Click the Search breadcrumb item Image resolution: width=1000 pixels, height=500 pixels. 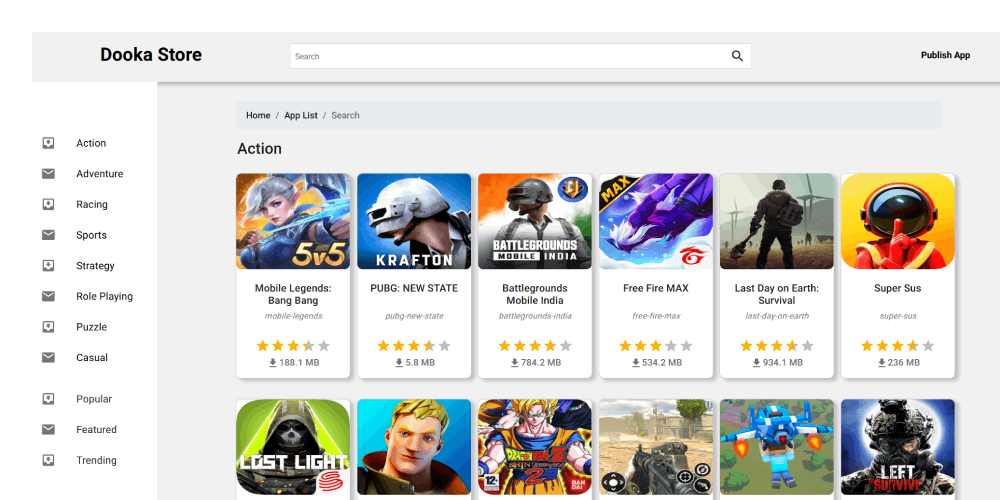click(x=345, y=115)
